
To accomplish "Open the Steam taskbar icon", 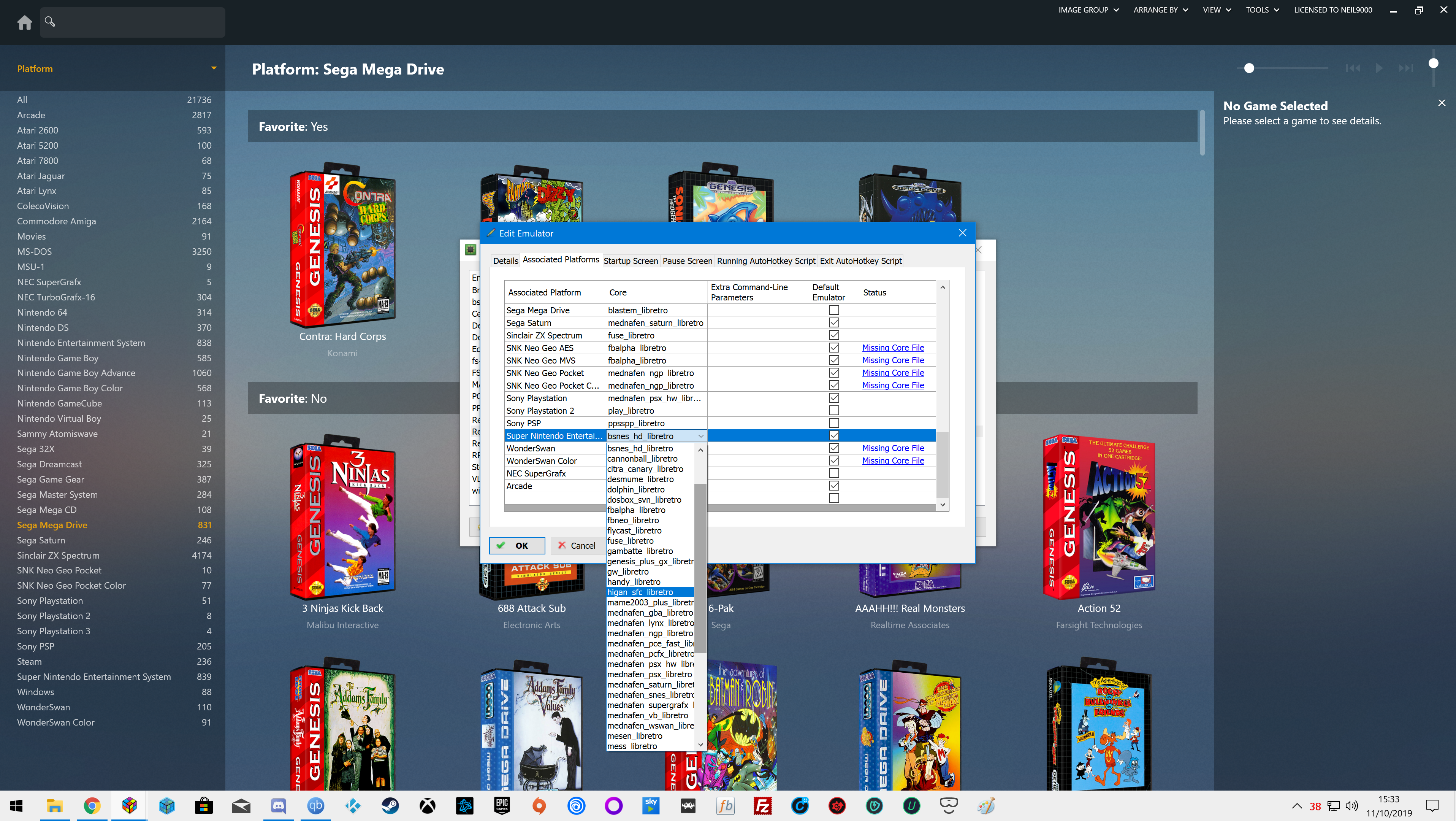I will (x=390, y=806).
